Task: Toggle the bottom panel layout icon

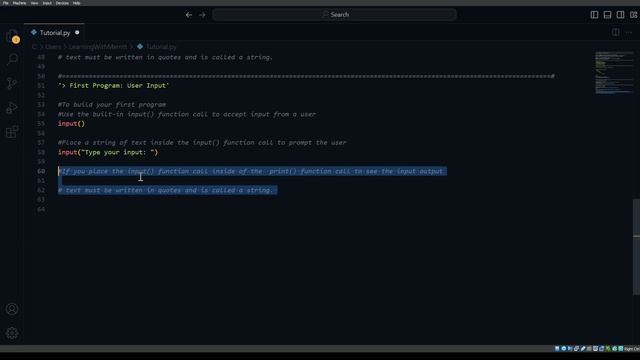Action: (607, 15)
